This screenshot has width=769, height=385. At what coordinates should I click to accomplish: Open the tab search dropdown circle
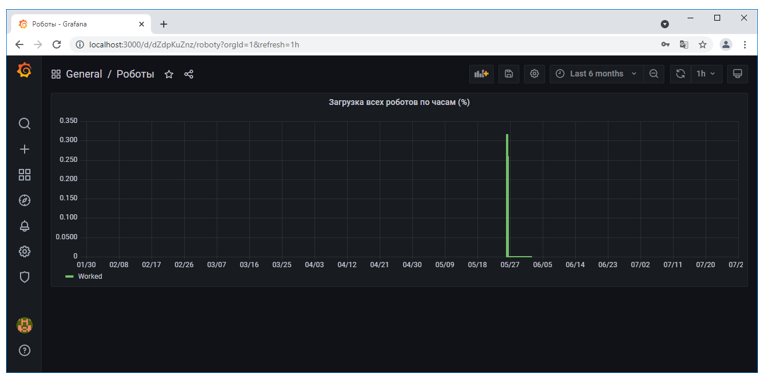coord(665,24)
